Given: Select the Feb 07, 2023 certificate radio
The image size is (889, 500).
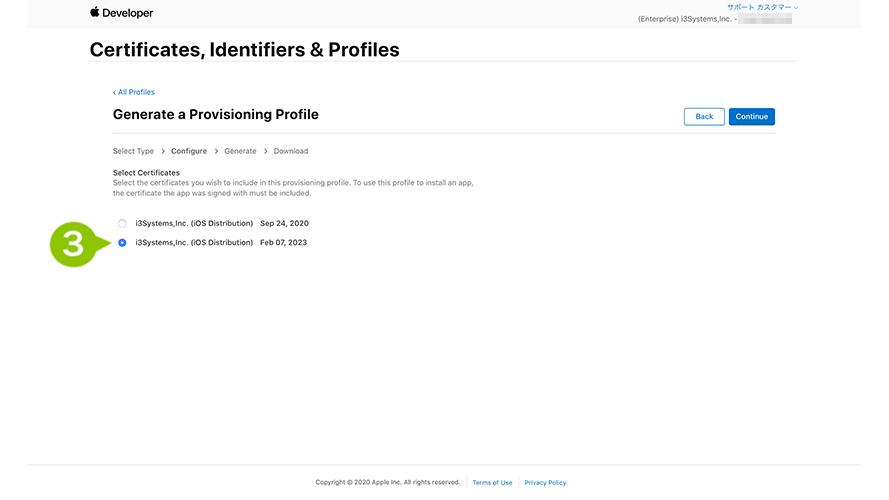Looking at the screenshot, I should click(x=122, y=243).
